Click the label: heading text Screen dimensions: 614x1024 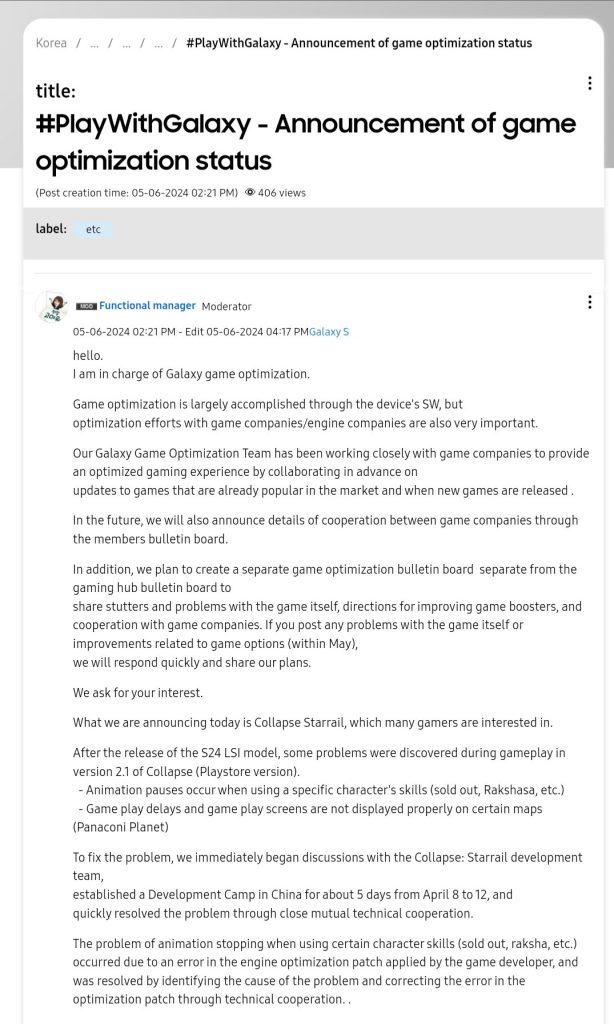point(51,229)
